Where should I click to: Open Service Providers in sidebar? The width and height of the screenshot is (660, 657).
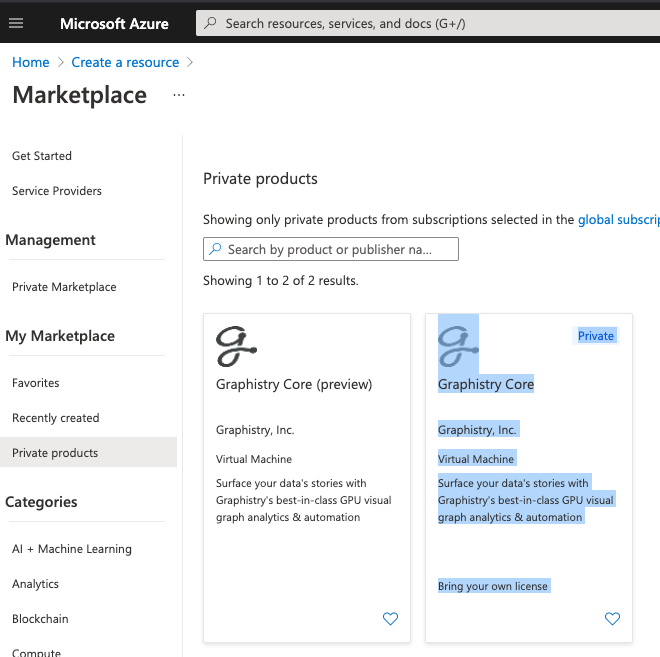point(57,191)
